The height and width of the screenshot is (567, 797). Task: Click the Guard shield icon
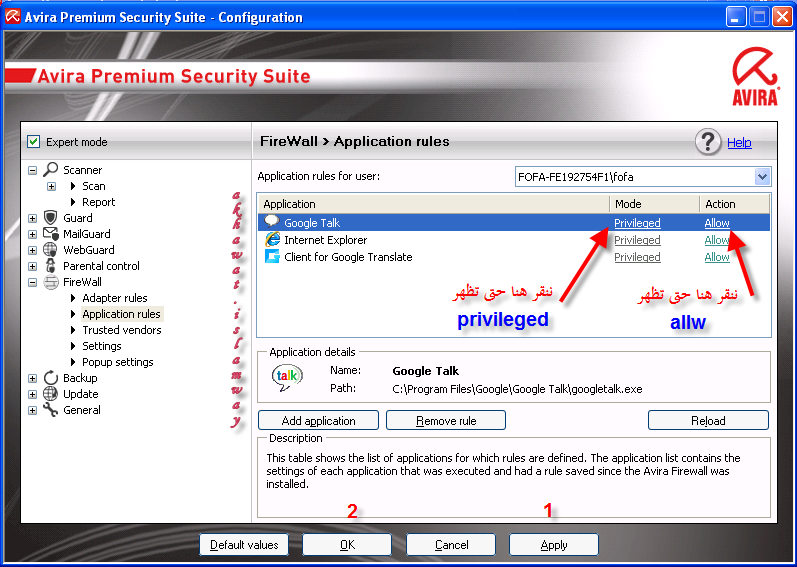[x=50, y=217]
